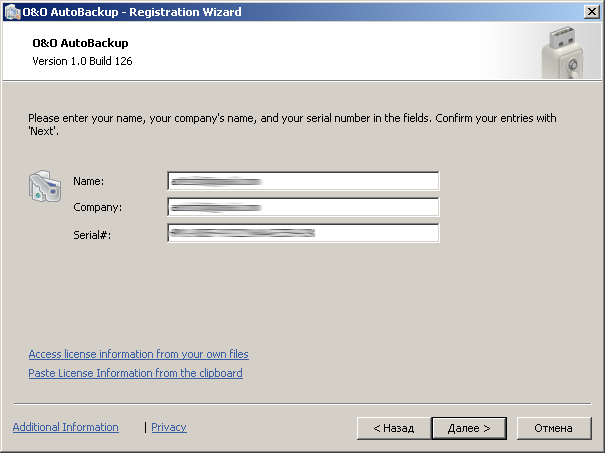Open the Additional Information link
Screen dimensions: 605x453
point(65,427)
